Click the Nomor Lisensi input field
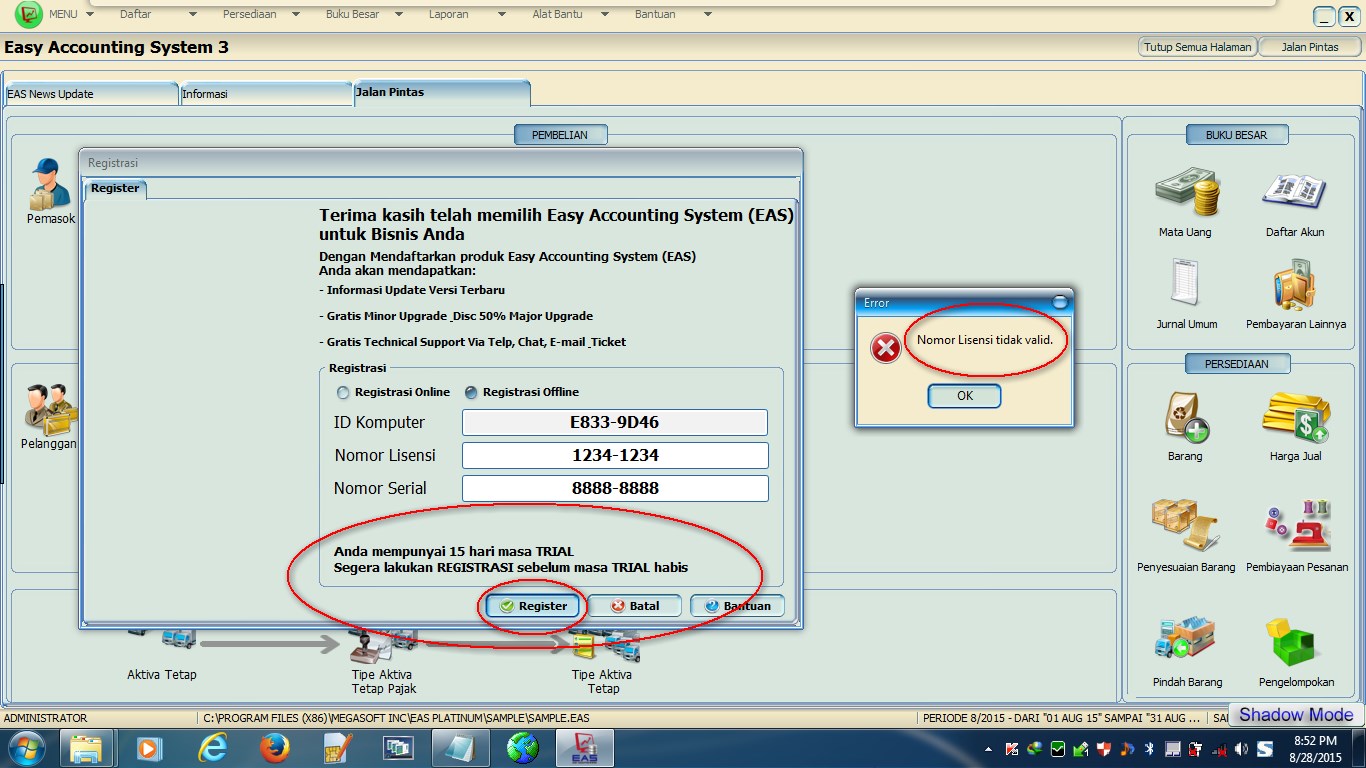 (x=614, y=455)
